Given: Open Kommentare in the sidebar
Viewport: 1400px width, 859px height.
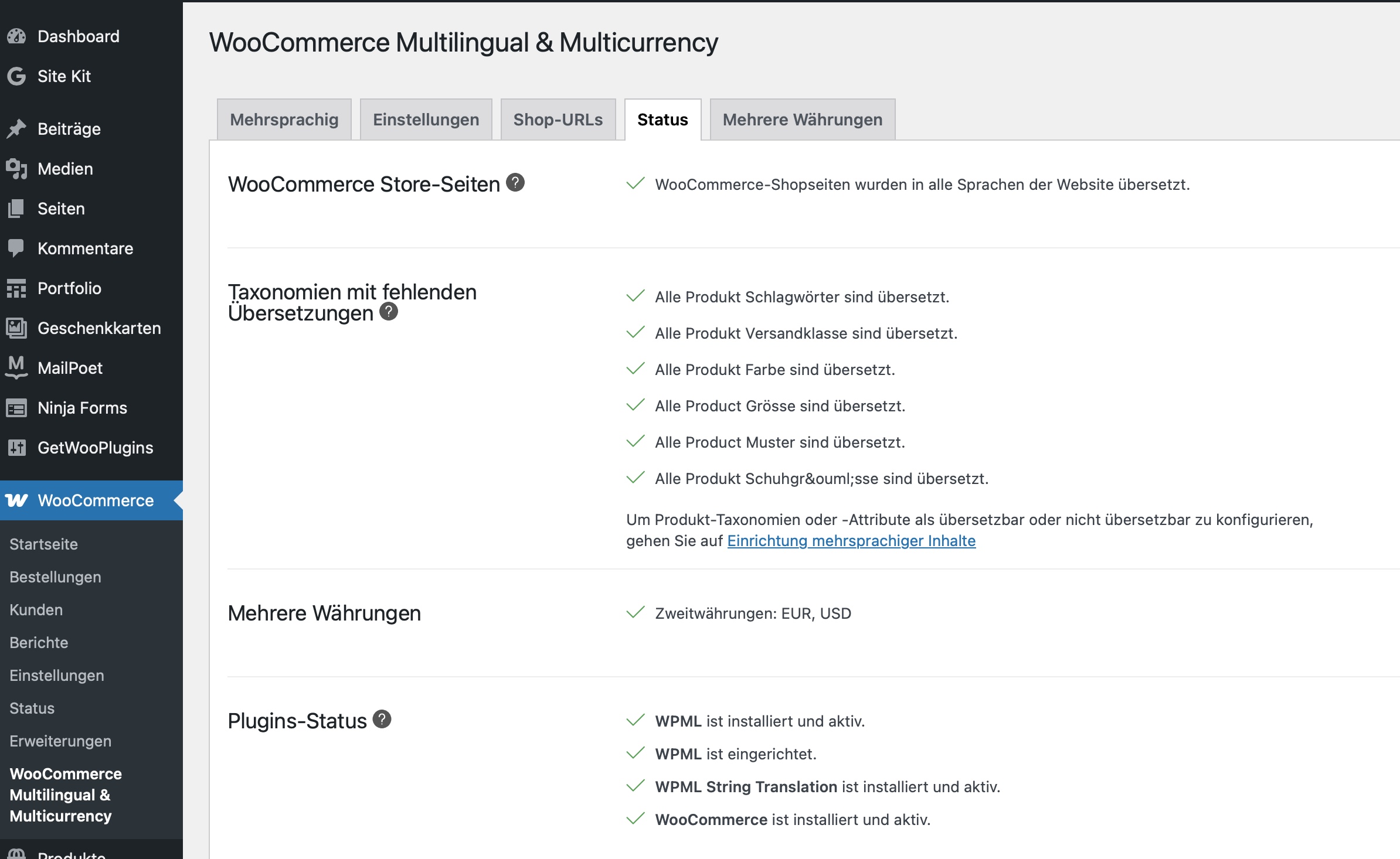Looking at the screenshot, I should [91, 248].
